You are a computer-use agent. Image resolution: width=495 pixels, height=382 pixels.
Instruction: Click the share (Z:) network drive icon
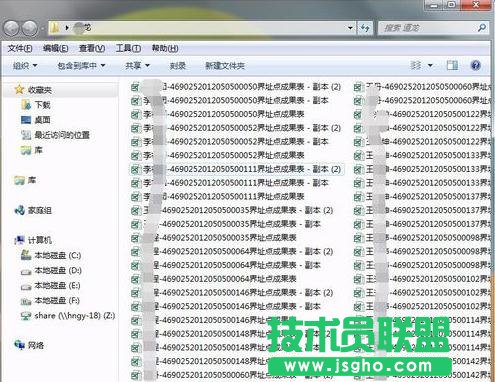[26, 316]
